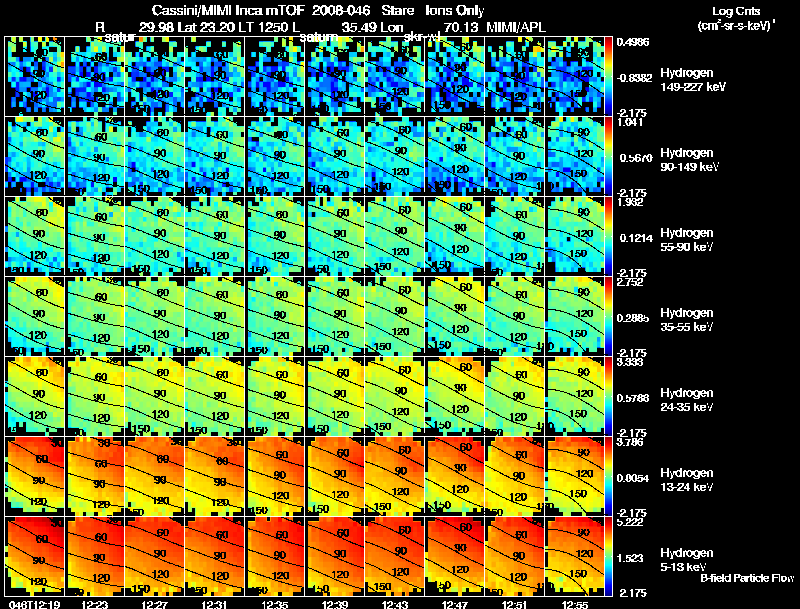The height and width of the screenshot is (609, 800).
Task: Click the 'Lat 23.20' header value
Action: click(x=204, y=27)
